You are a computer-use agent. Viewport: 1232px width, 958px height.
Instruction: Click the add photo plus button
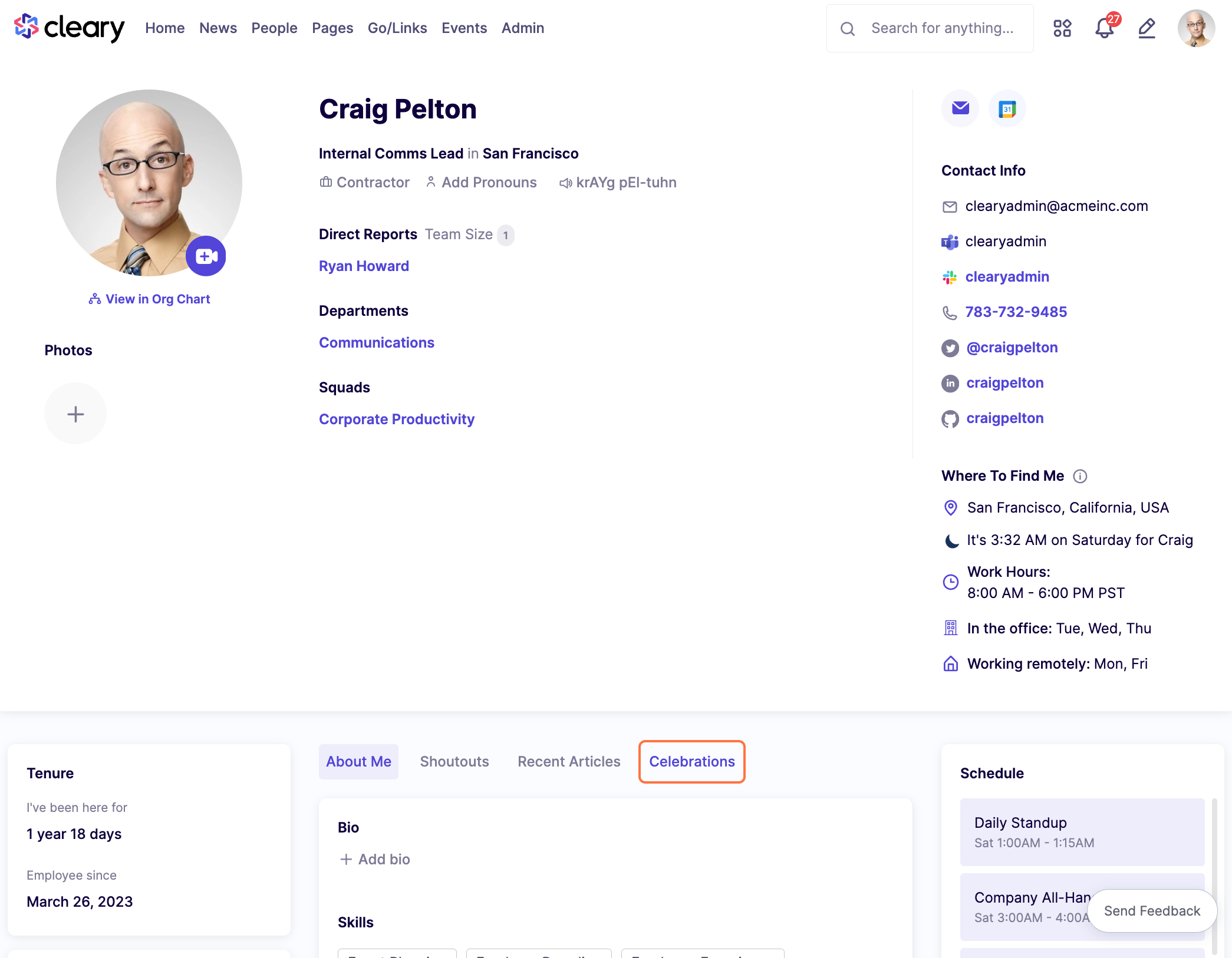pyautogui.click(x=75, y=414)
